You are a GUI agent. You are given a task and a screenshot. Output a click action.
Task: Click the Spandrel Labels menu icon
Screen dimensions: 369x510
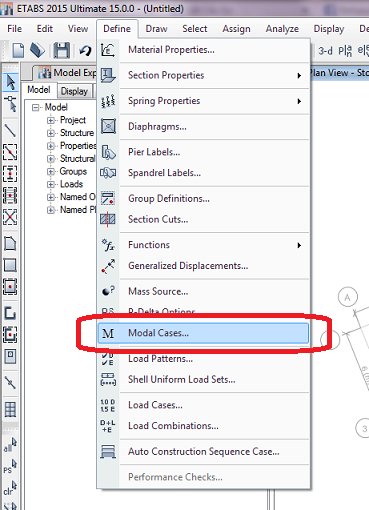pyautogui.click(x=108, y=173)
